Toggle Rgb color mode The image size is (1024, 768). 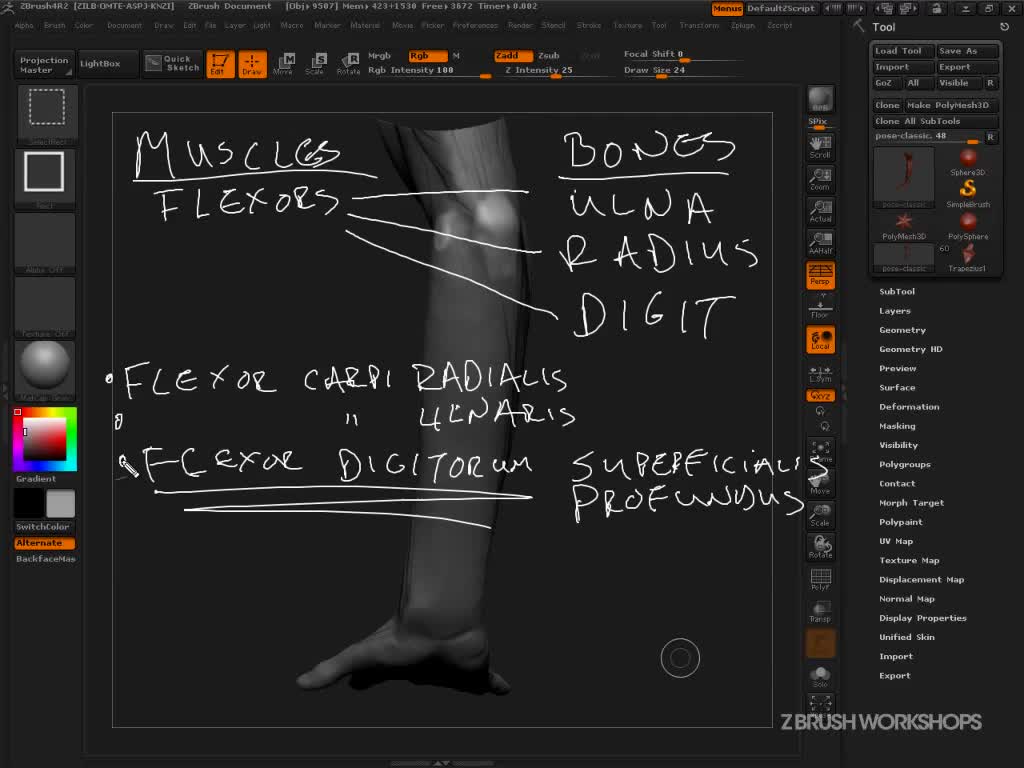point(428,56)
